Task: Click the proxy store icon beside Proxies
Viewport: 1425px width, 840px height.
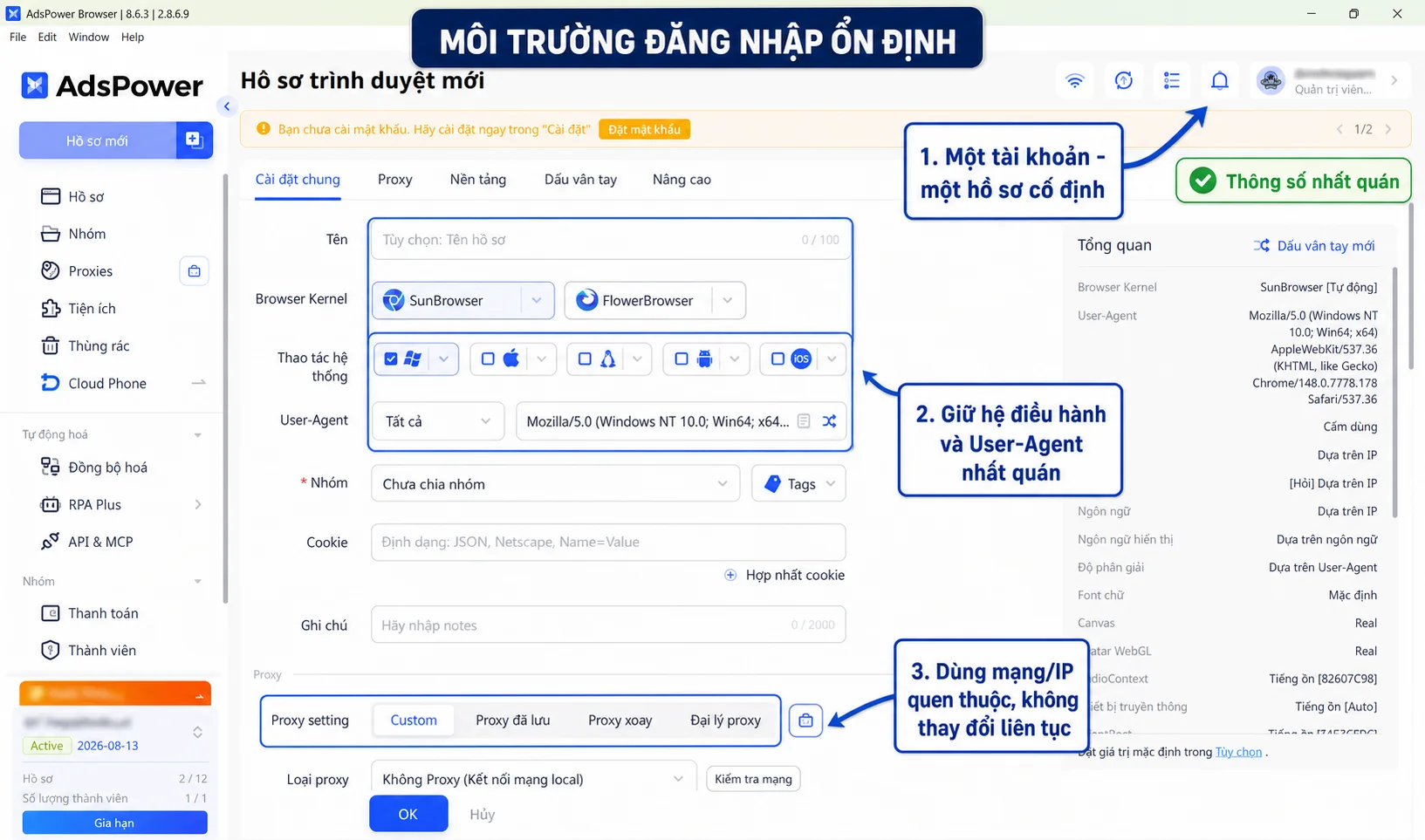Action: tap(194, 271)
